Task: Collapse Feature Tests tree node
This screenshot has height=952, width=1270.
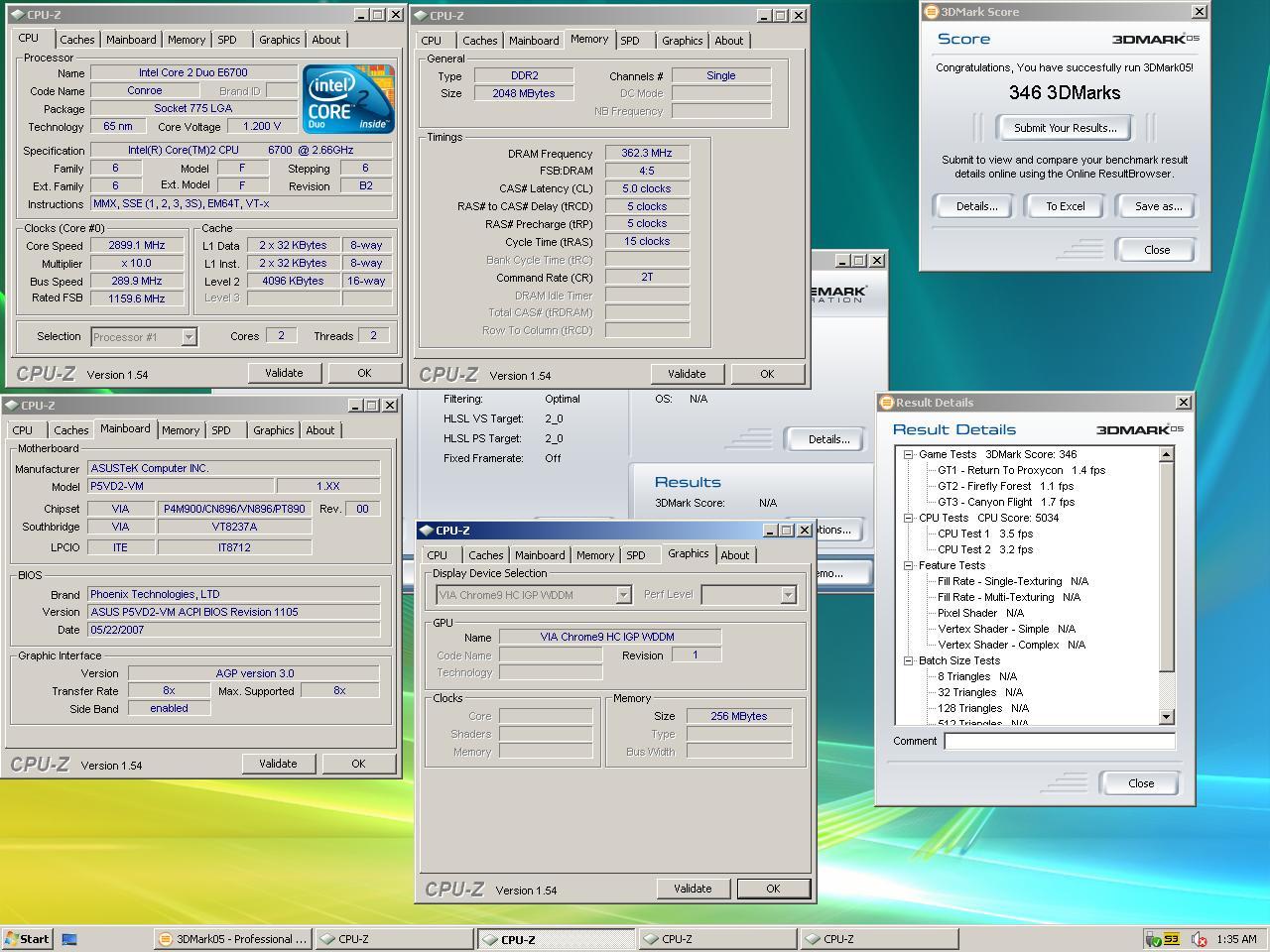Action: tap(908, 565)
